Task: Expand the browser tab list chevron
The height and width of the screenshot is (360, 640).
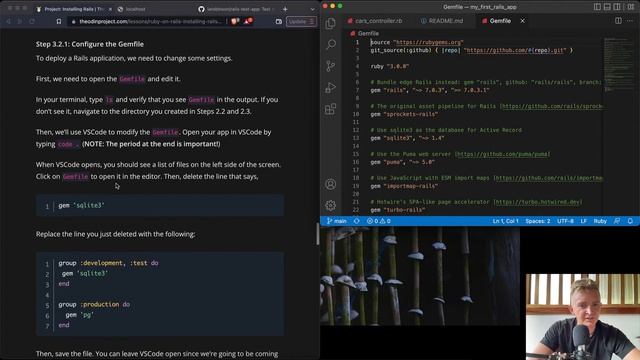Action: pyautogui.click(x=312, y=9)
